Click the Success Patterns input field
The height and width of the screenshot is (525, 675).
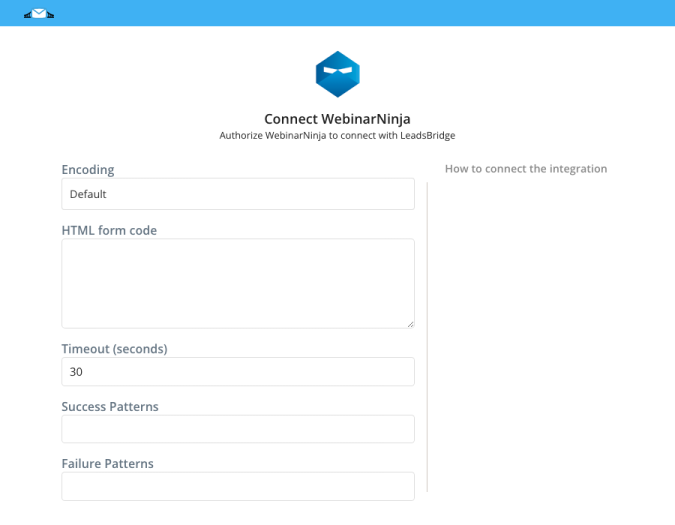(x=238, y=429)
